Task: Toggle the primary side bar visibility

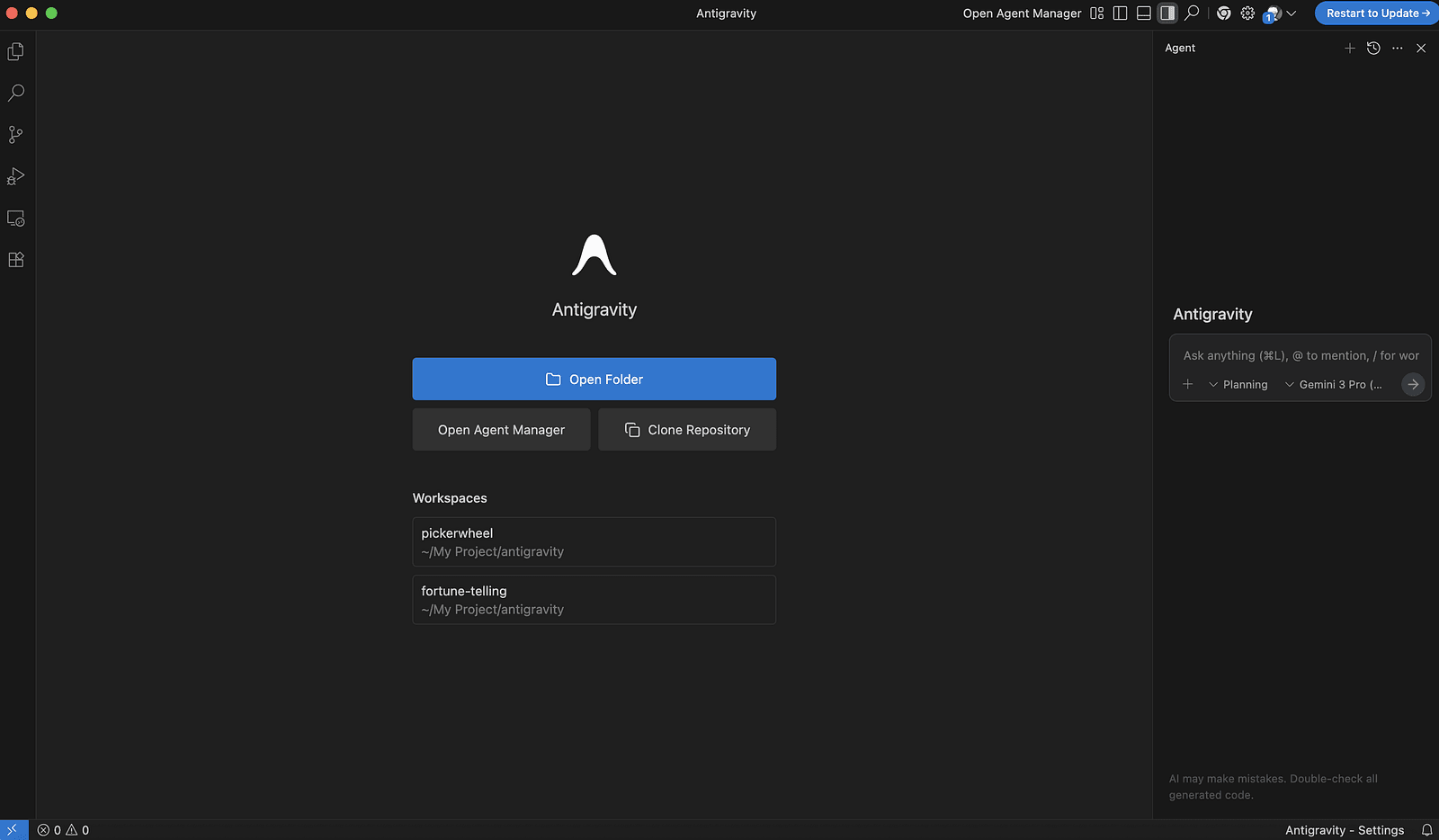Action: click(1120, 13)
